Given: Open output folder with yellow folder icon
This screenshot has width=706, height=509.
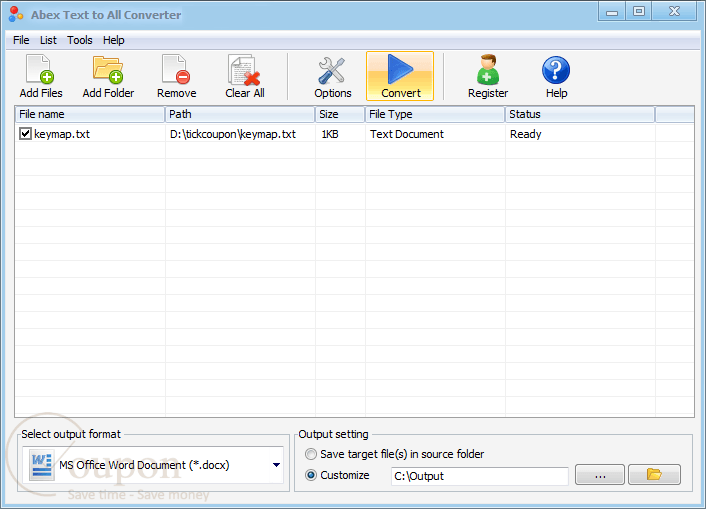Looking at the screenshot, I should [654, 475].
